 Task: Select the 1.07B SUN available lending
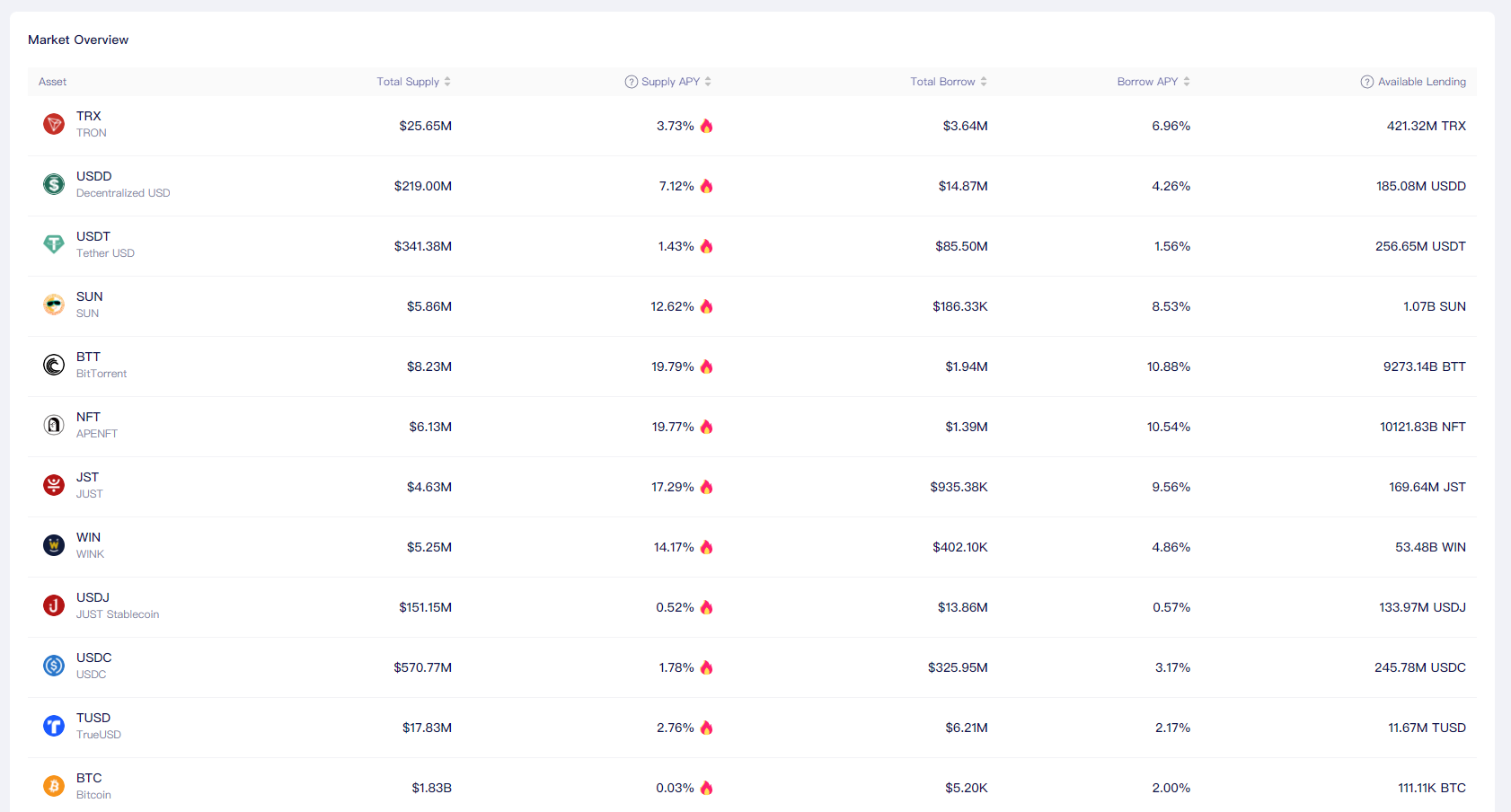tap(1435, 306)
